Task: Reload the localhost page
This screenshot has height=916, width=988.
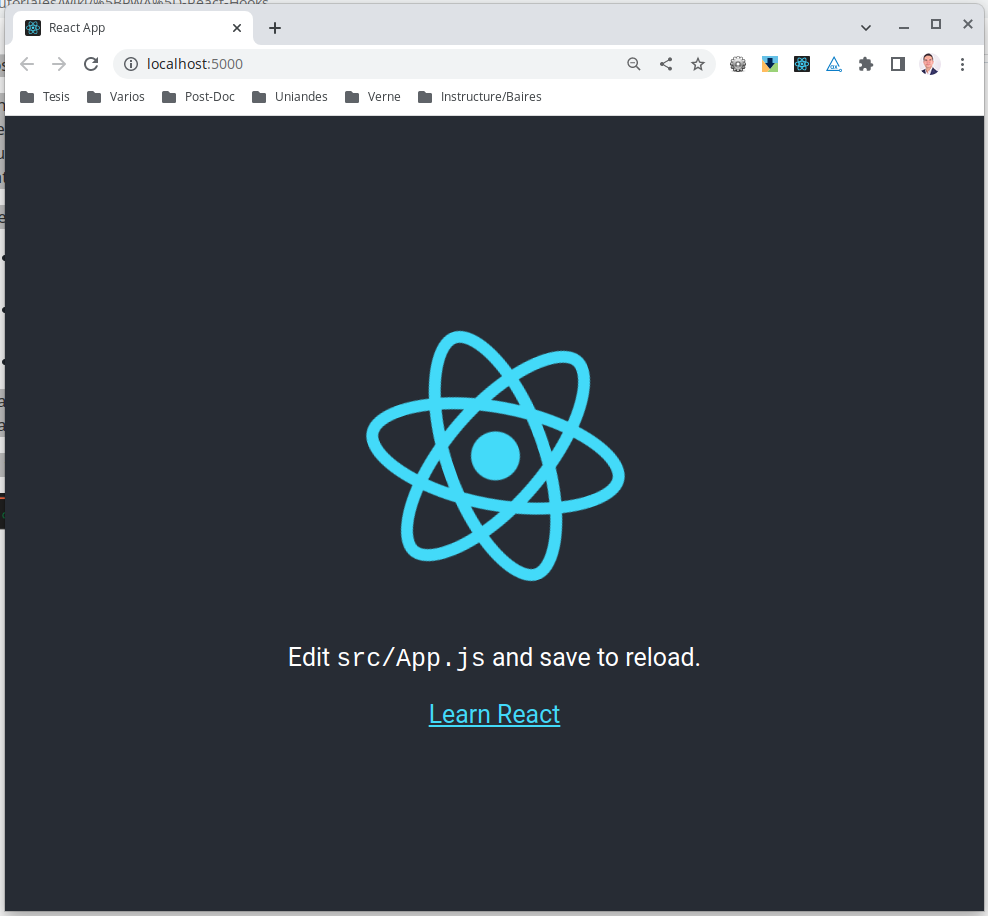Action: (91, 64)
